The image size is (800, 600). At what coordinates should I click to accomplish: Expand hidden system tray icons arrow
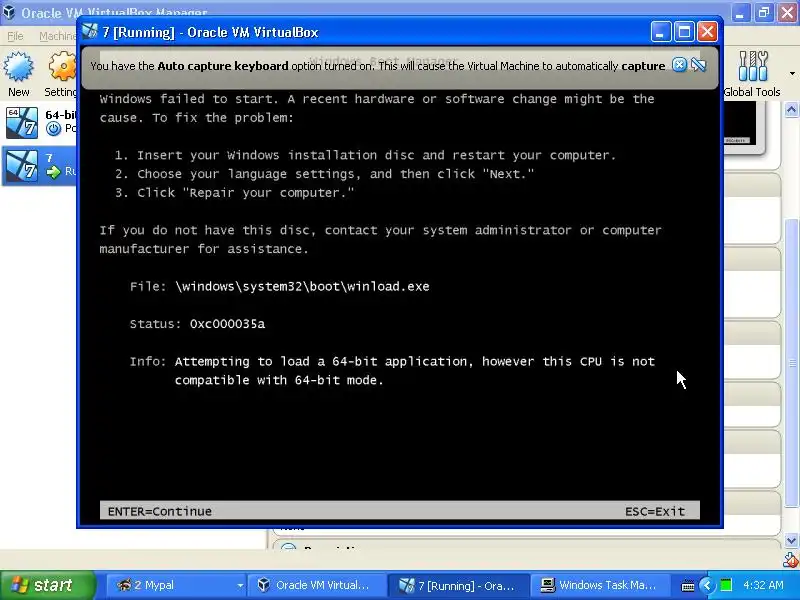coord(707,585)
